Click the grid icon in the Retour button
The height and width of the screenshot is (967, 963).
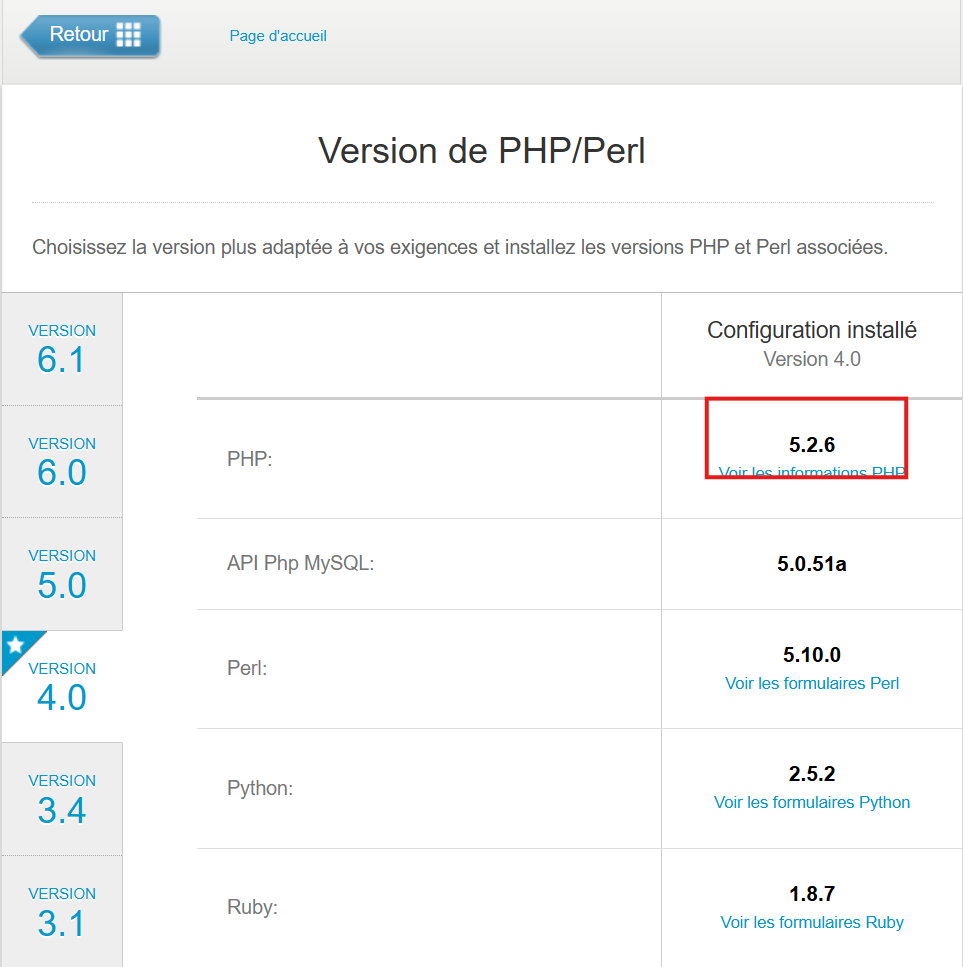coord(129,35)
